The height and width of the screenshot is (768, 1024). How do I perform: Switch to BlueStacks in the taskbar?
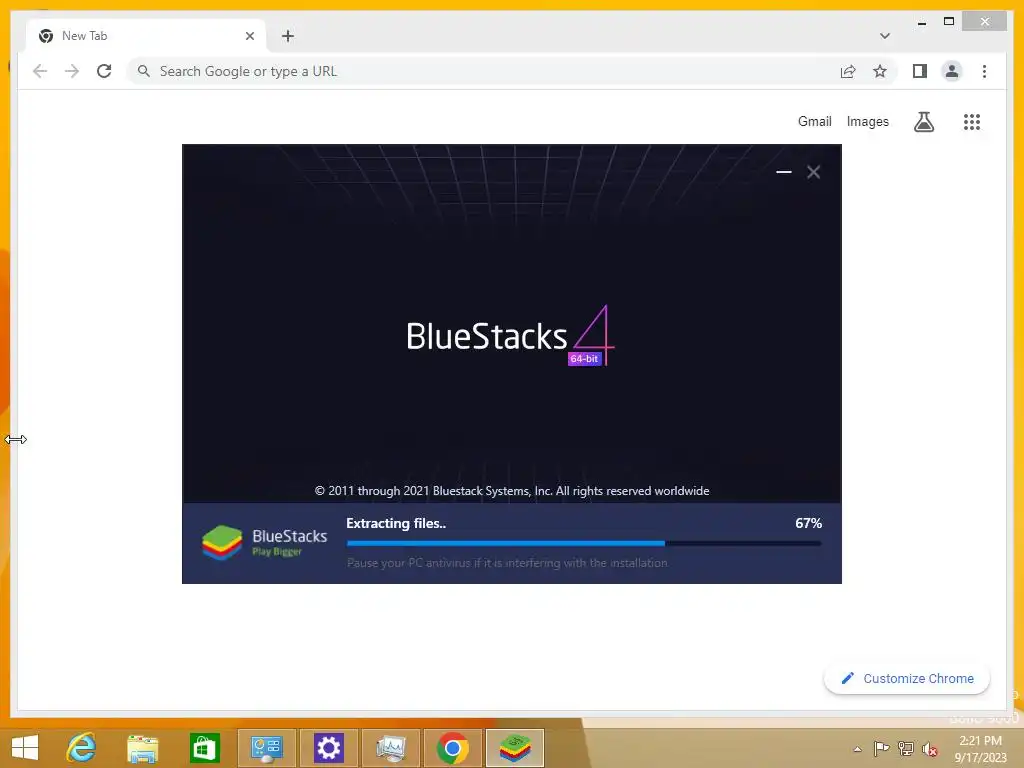tap(515, 748)
